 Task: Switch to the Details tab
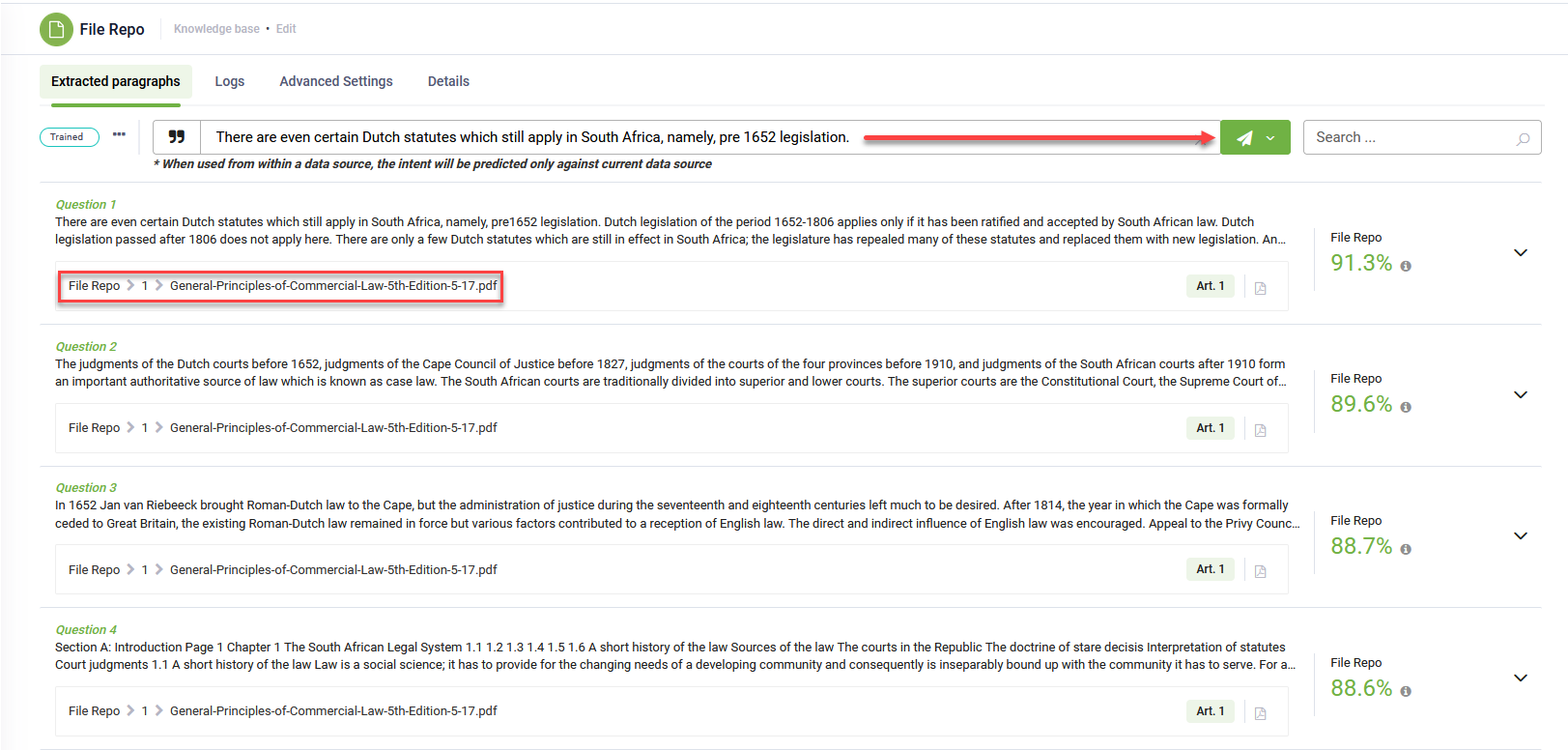tap(448, 81)
